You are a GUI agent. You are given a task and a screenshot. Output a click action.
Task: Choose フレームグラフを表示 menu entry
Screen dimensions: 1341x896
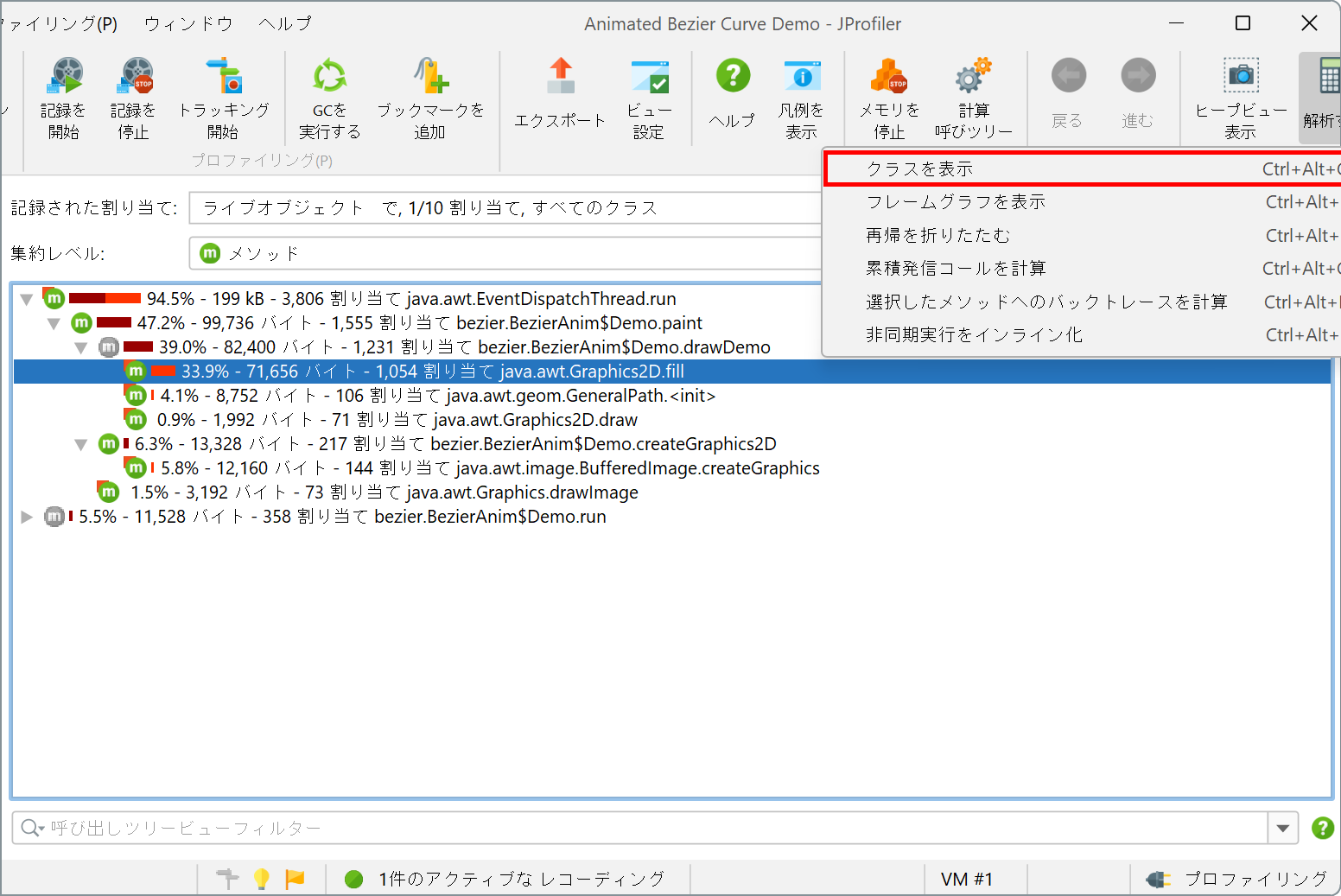[x=1084, y=201]
